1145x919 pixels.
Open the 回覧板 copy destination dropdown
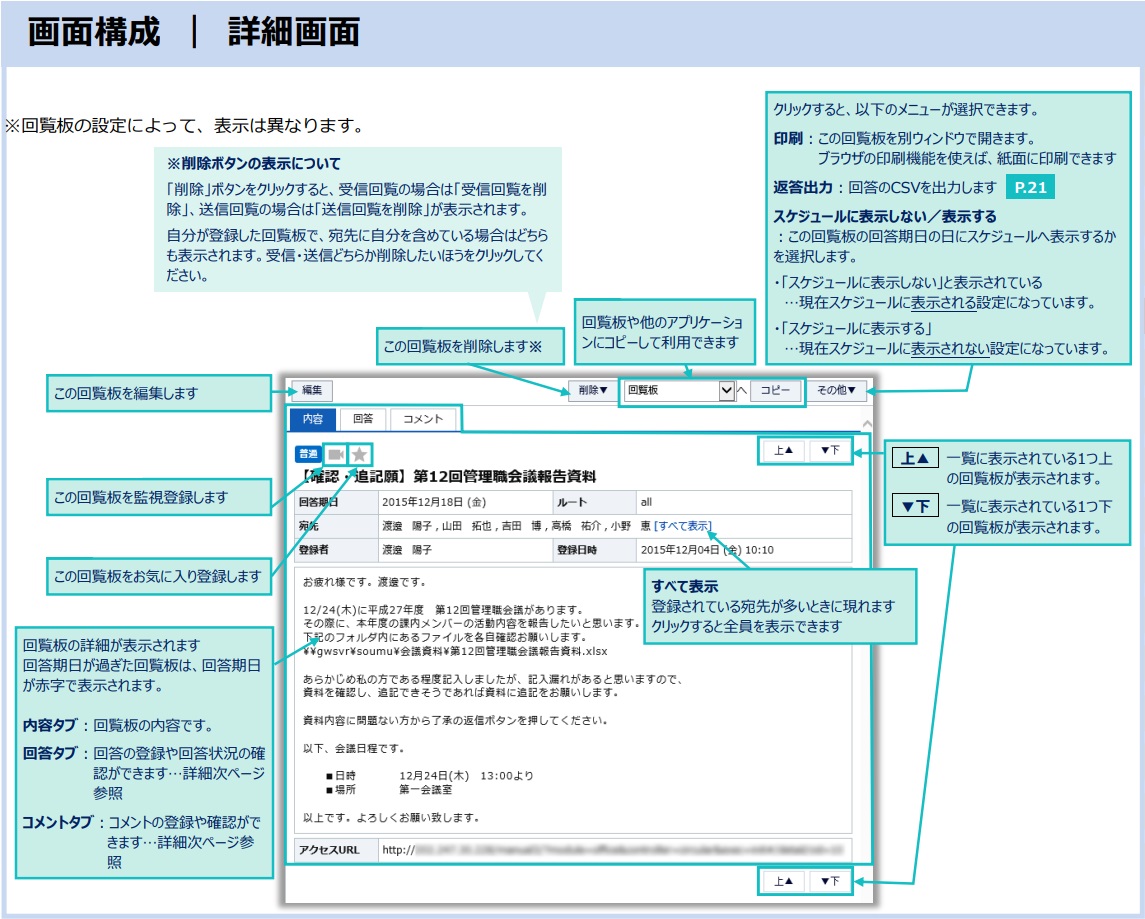tap(680, 390)
